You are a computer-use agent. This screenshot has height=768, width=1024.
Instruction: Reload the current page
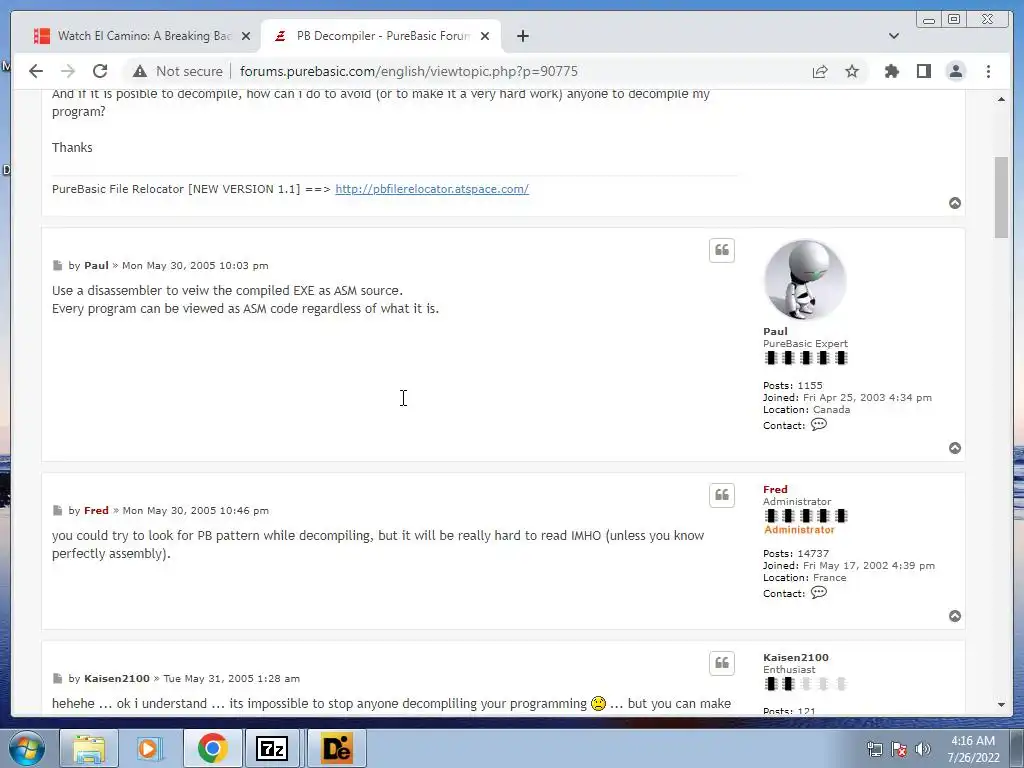tap(100, 71)
